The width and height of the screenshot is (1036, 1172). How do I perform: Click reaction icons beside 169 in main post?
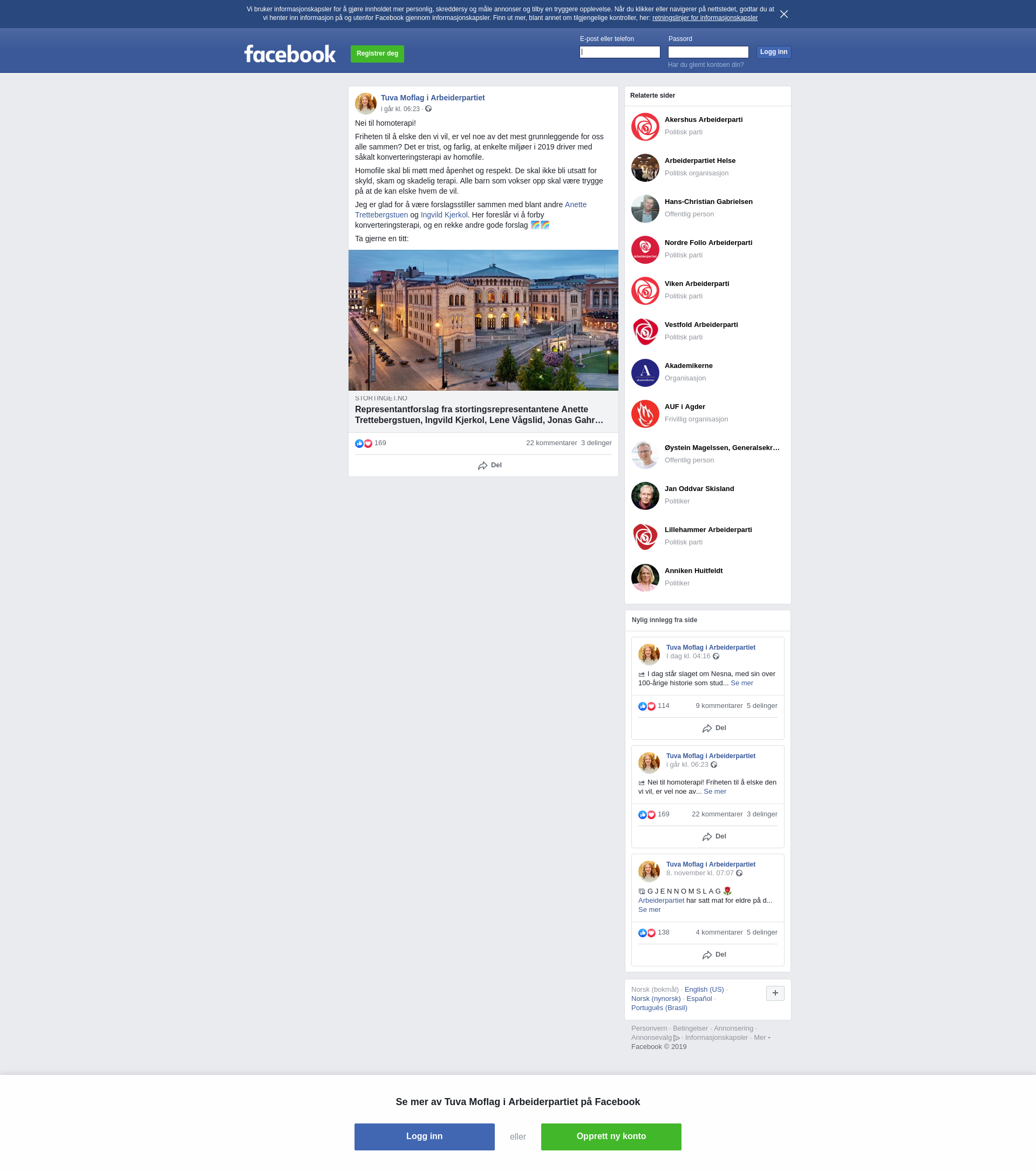[x=364, y=443]
